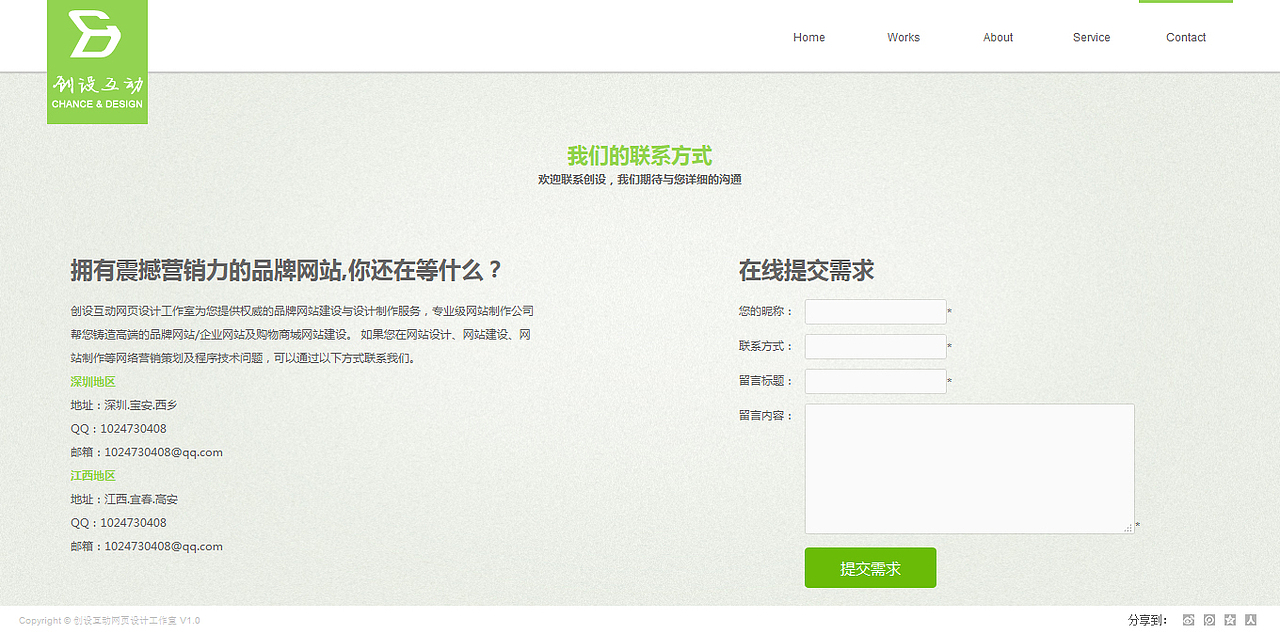Screen dimensions: 1280x634
Task: Focus the 您的昵称 nickname field
Action: point(875,312)
